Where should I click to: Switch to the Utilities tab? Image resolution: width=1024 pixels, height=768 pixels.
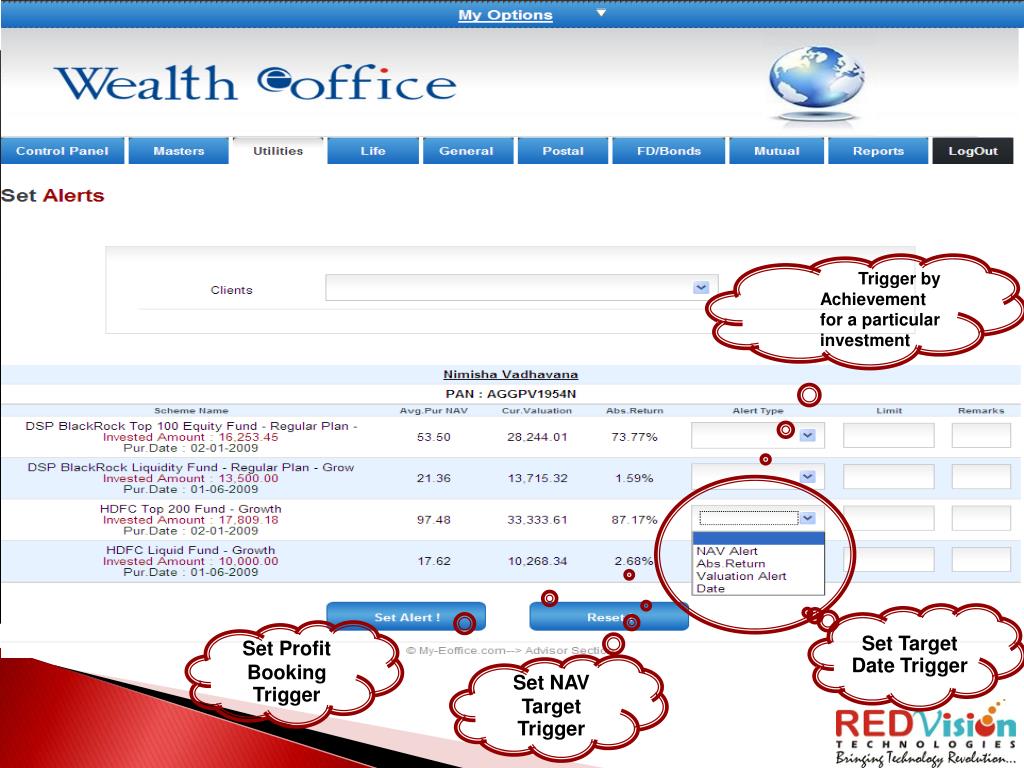coord(278,151)
